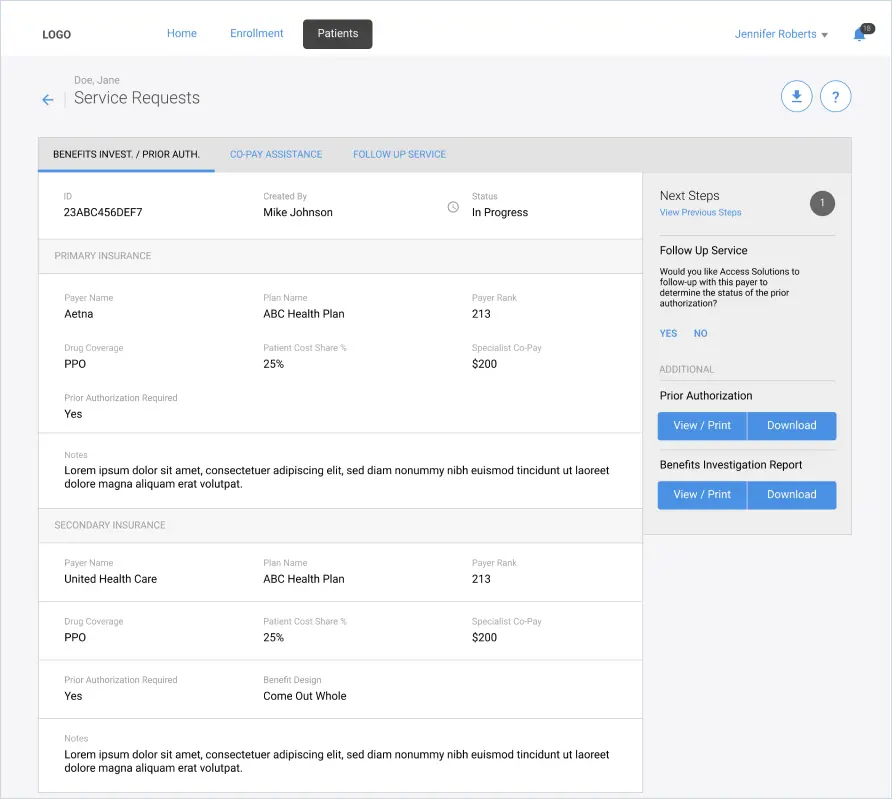Open the Enrollment nav item
The image size is (892, 799).
tap(257, 34)
